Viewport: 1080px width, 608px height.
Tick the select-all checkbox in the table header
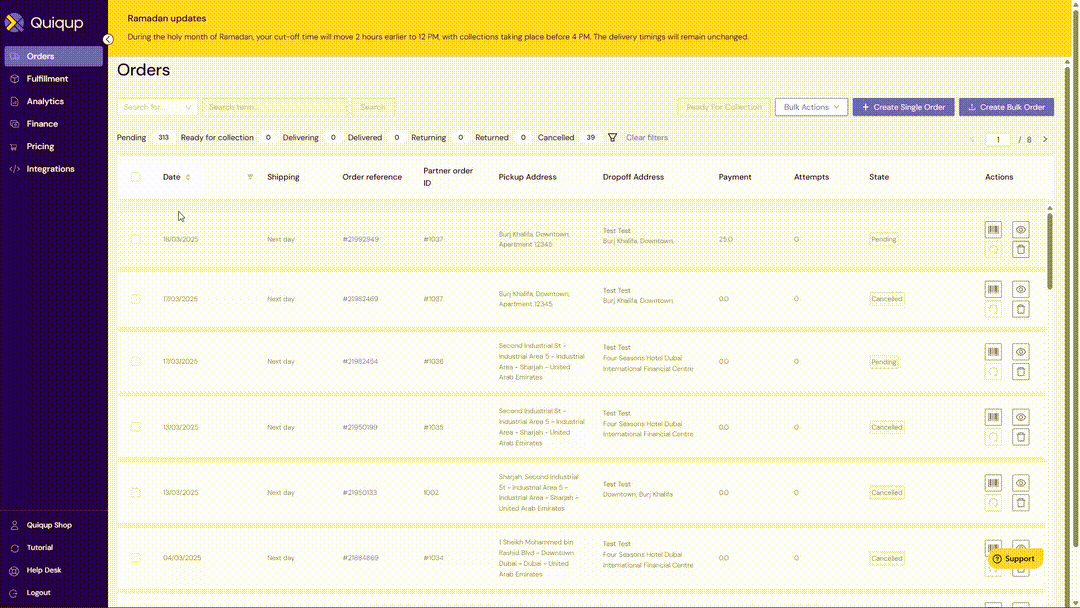(x=136, y=177)
